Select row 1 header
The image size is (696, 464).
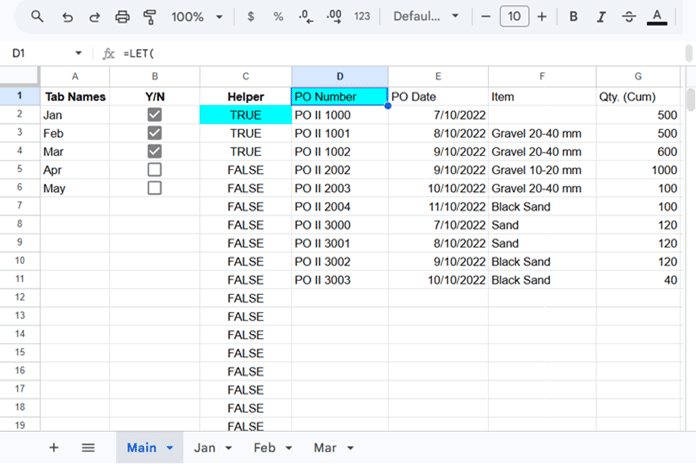point(20,96)
